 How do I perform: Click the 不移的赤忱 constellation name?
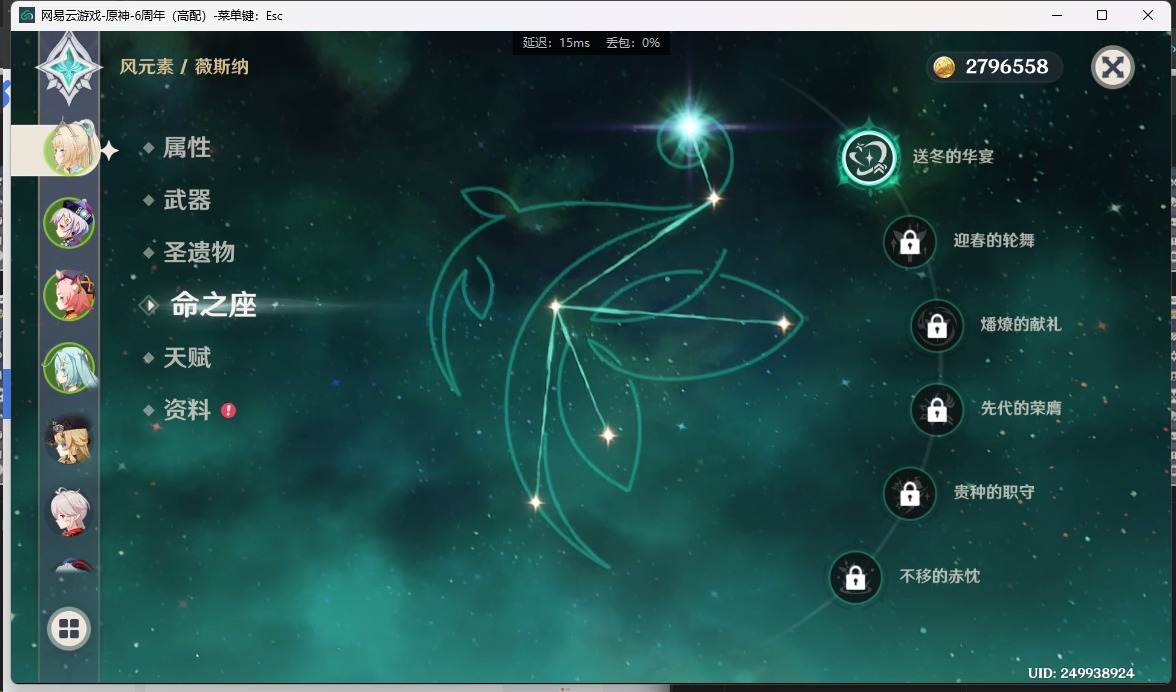point(940,577)
